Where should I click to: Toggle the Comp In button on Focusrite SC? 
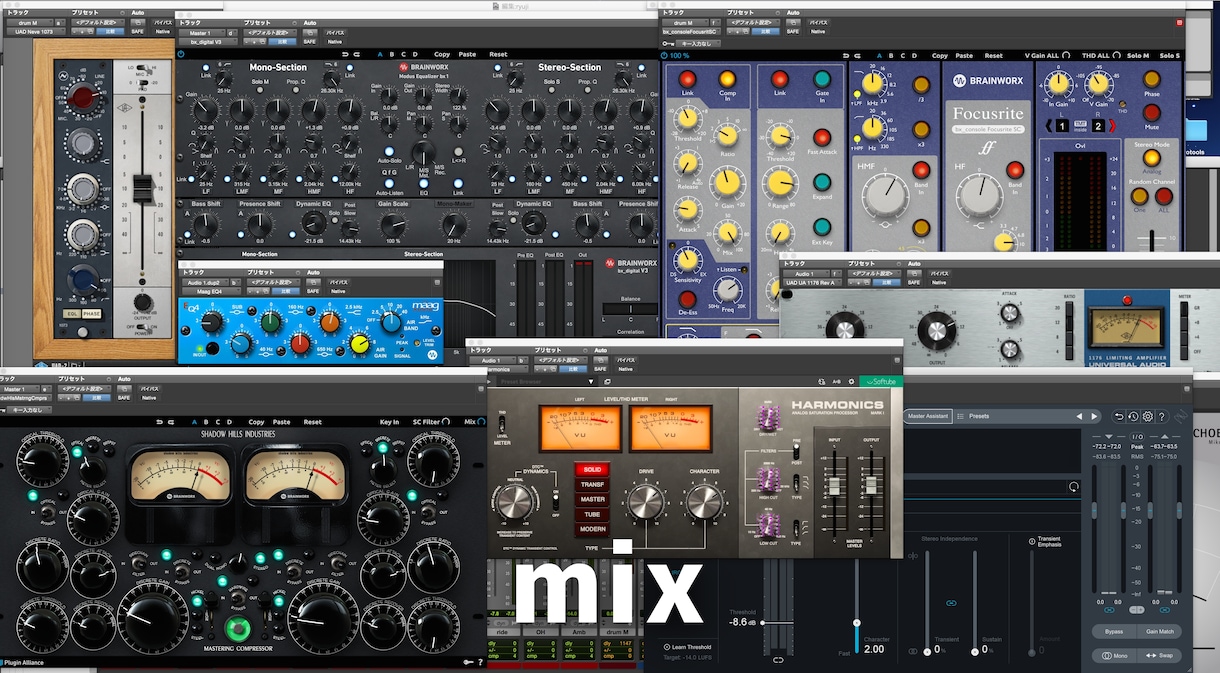click(727, 78)
